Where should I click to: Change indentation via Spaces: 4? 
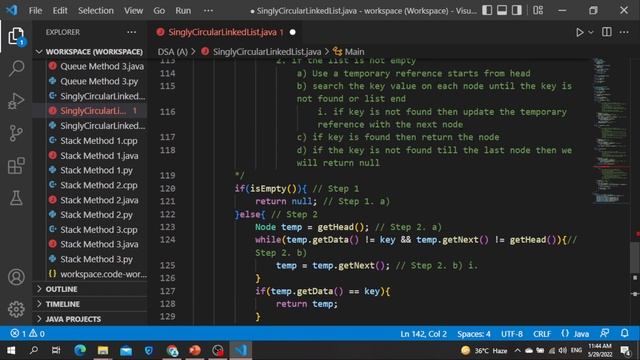pyautogui.click(x=473, y=334)
